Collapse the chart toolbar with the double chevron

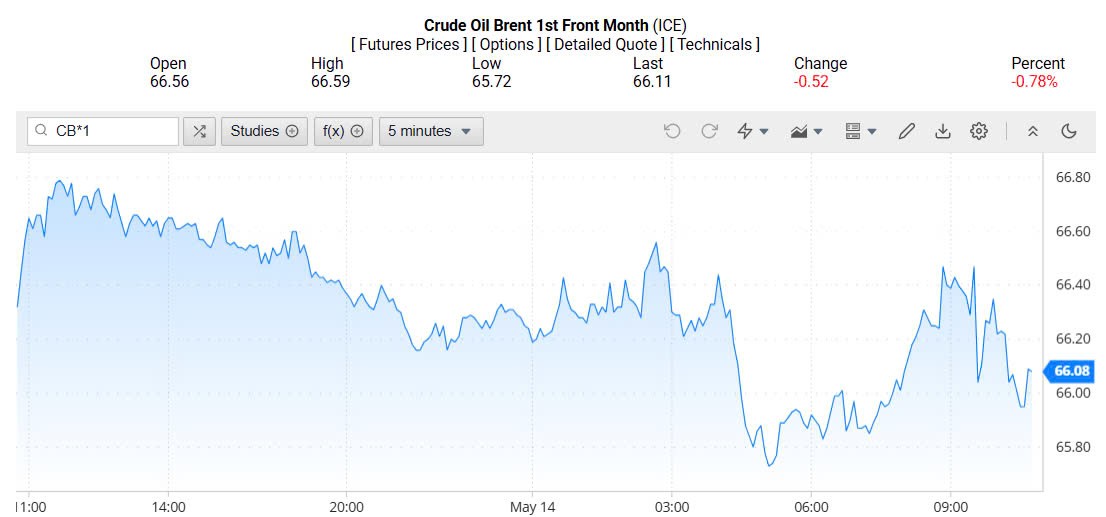[x=1033, y=131]
